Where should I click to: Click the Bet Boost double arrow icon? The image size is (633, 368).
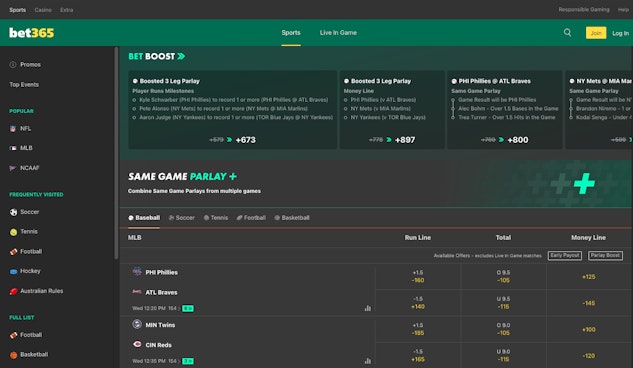click(181, 56)
